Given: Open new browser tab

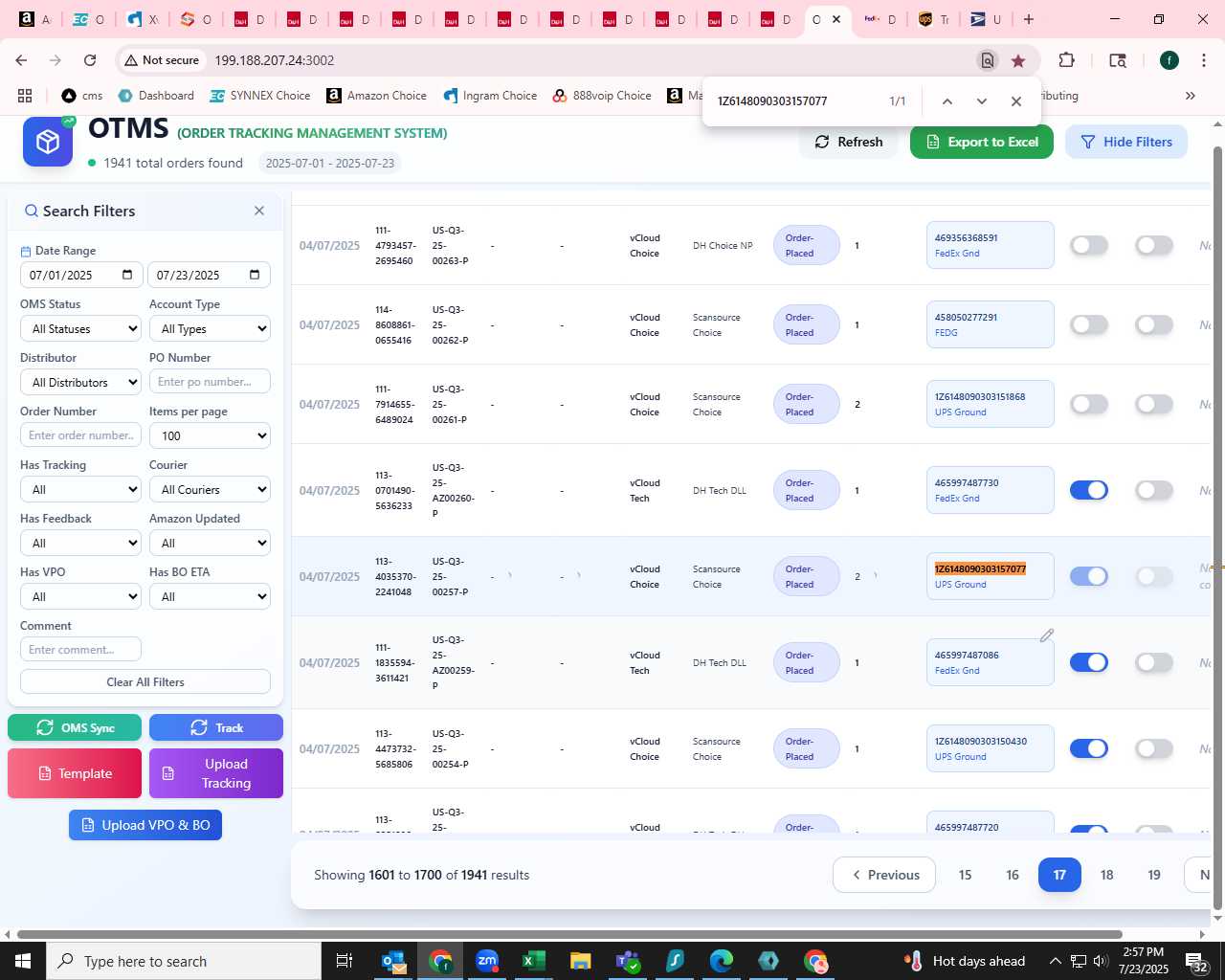Looking at the screenshot, I should (x=1029, y=19).
